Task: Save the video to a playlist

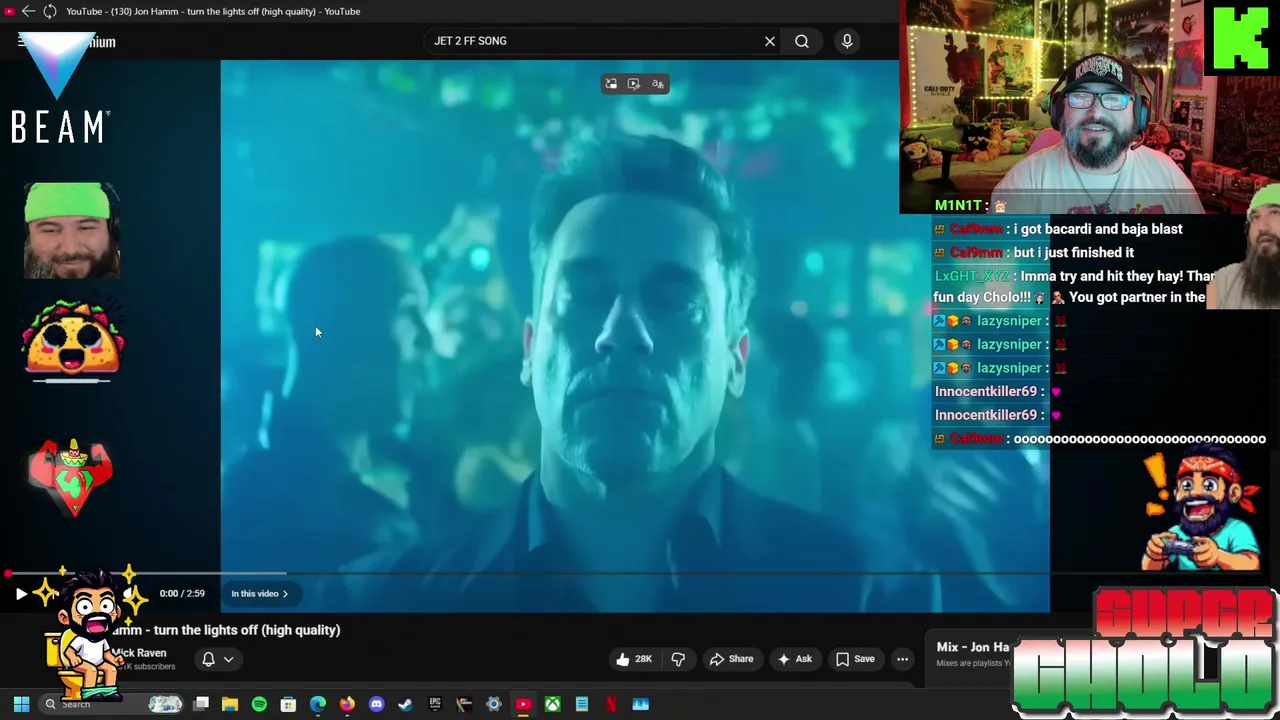Action: [x=856, y=659]
